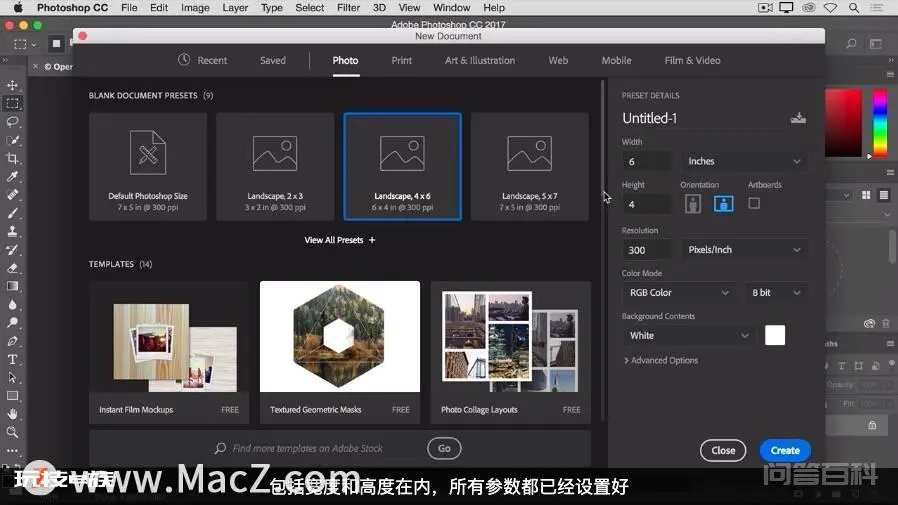Switch to the Recent tab
The width and height of the screenshot is (898, 505).
coord(203,60)
